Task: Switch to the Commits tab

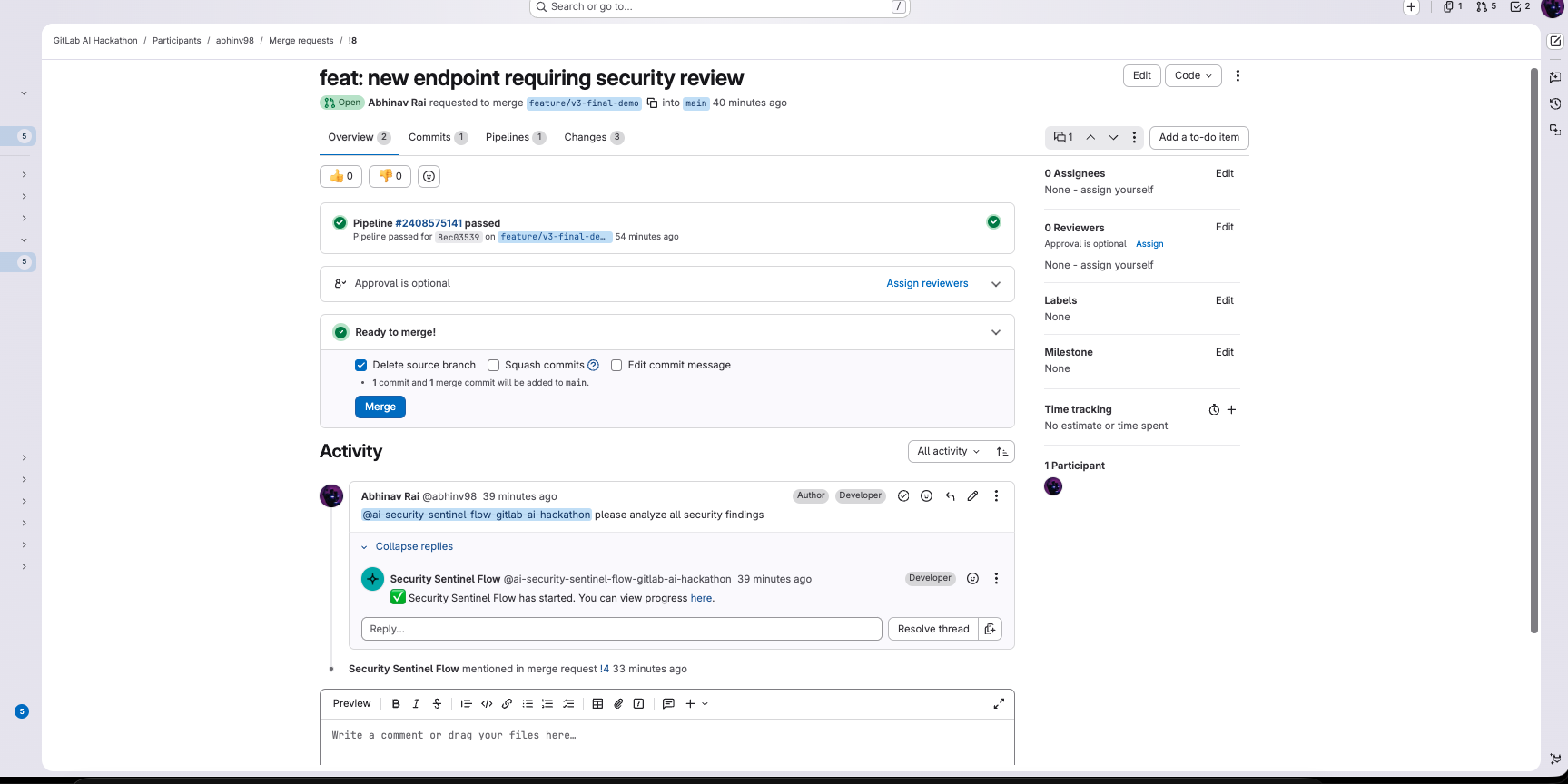Action: [x=438, y=138]
